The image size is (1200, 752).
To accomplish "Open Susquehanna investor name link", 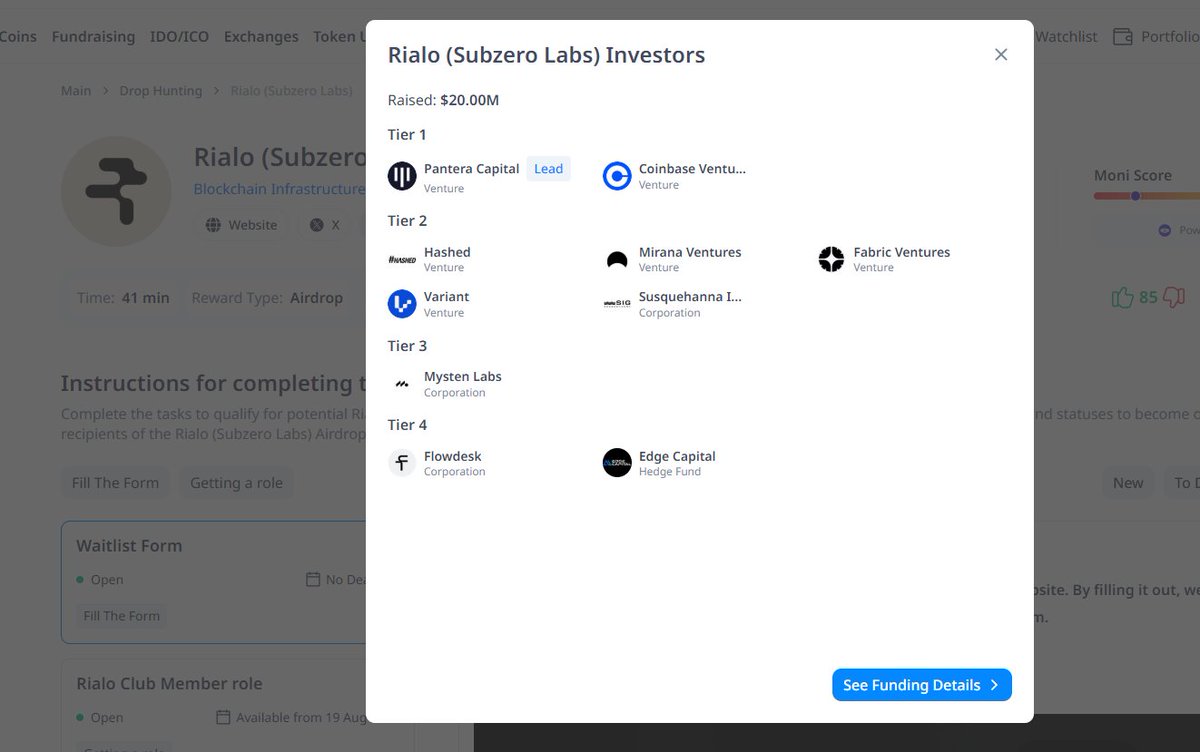I will [x=690, y=297].
